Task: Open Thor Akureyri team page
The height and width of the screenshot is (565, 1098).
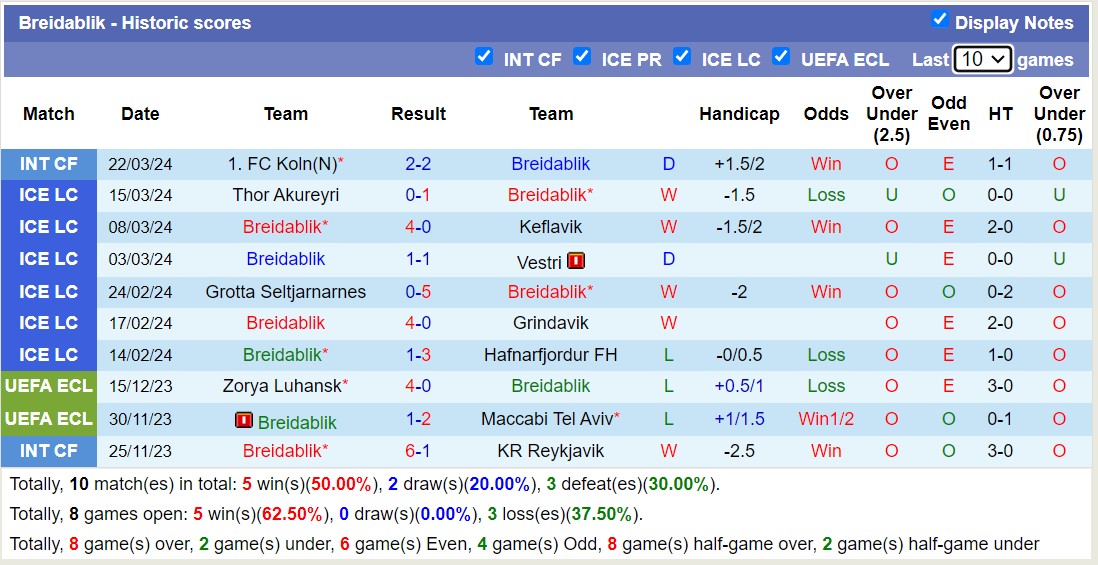Action: [x=285, y=195]
